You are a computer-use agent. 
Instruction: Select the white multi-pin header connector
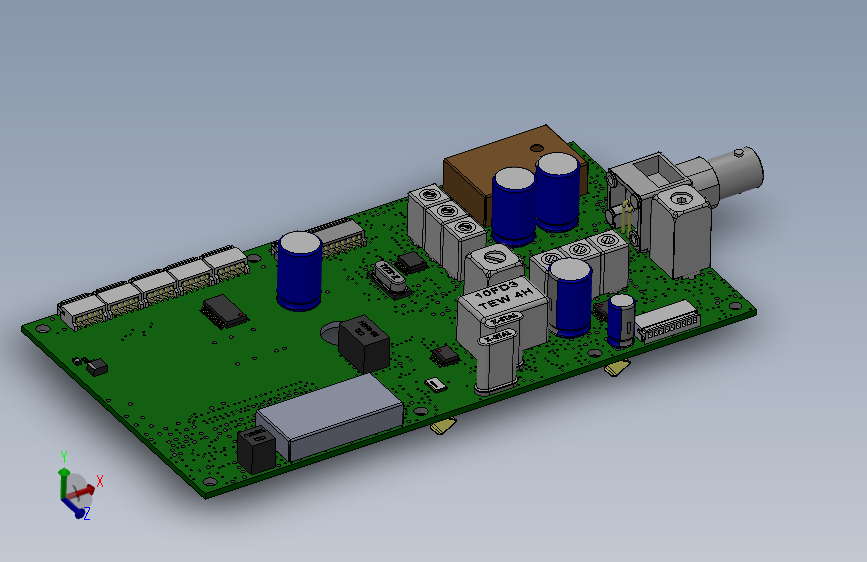tap(667, 322)
